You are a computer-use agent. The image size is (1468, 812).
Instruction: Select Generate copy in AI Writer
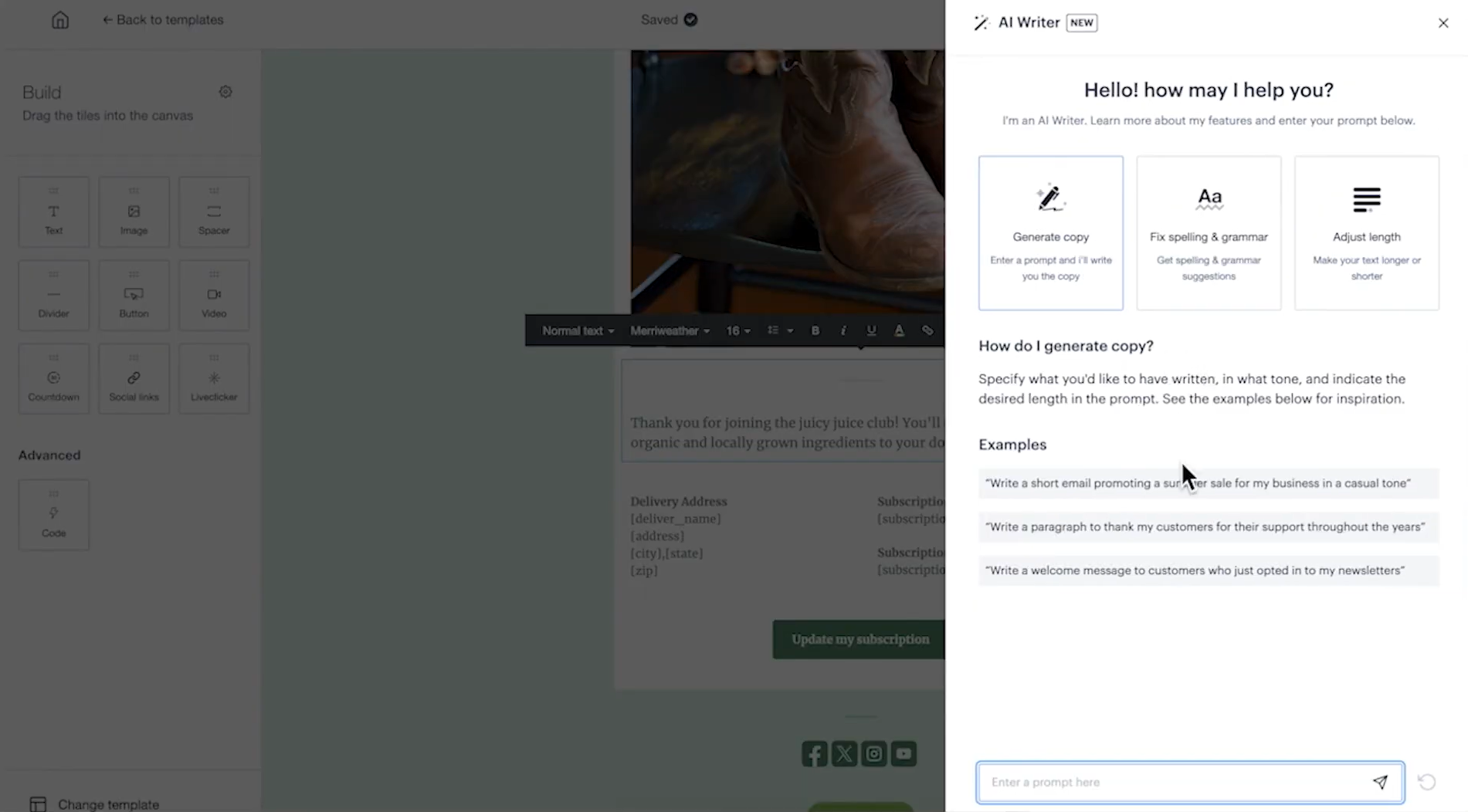coord(1050,233)
